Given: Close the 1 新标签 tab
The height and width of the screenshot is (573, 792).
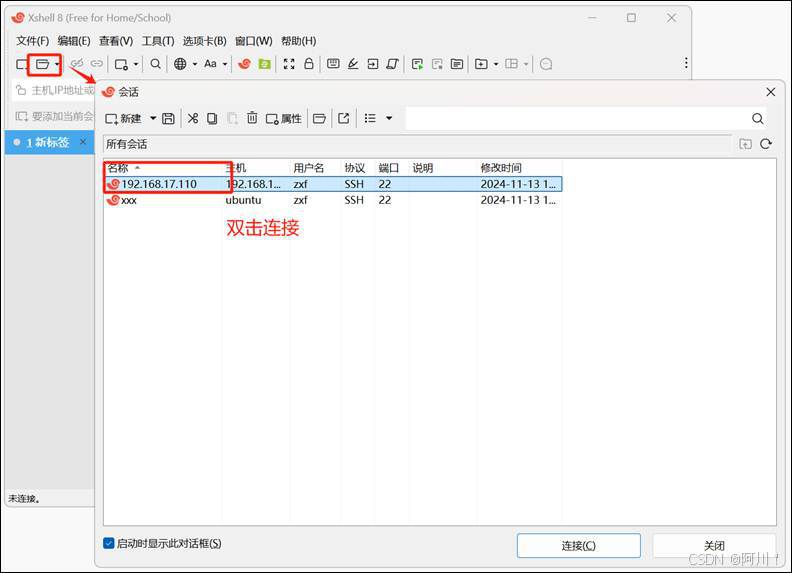Looking at the screenshot, I should (83, 142).
